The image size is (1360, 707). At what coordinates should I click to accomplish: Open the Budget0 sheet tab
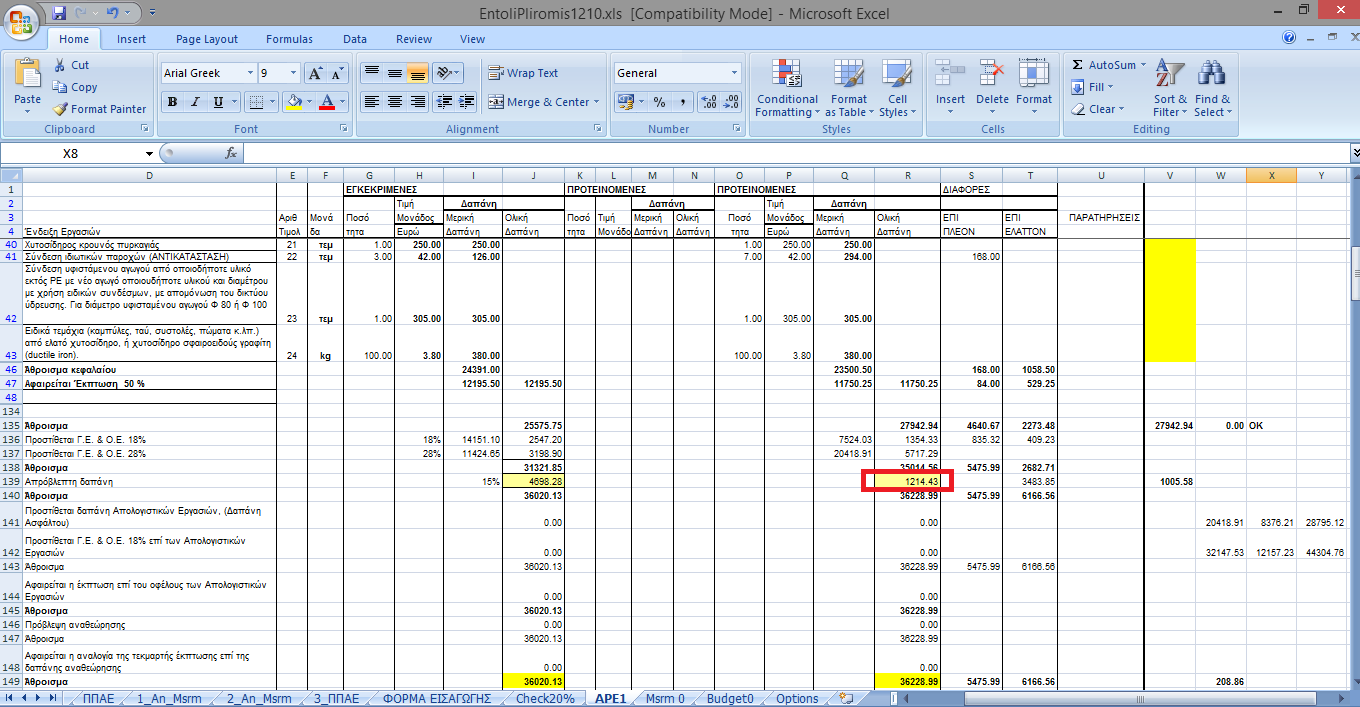[729, 698]
